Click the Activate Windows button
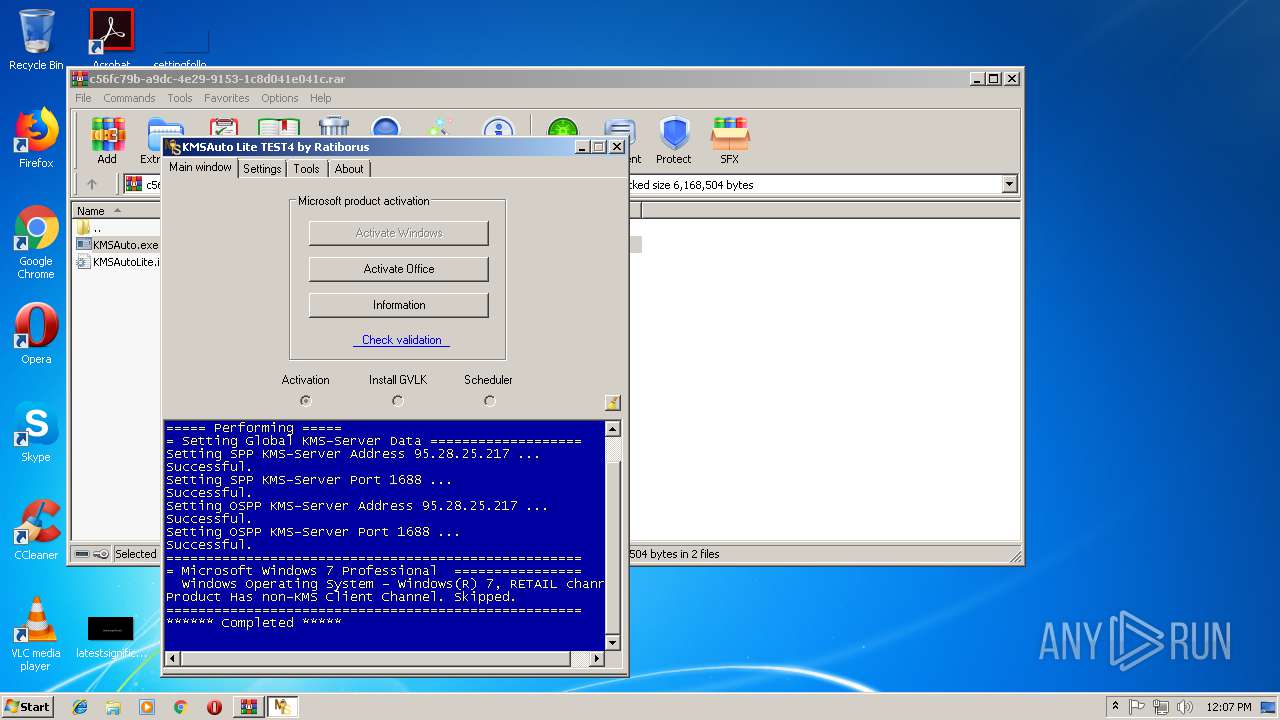 point(399,233)
